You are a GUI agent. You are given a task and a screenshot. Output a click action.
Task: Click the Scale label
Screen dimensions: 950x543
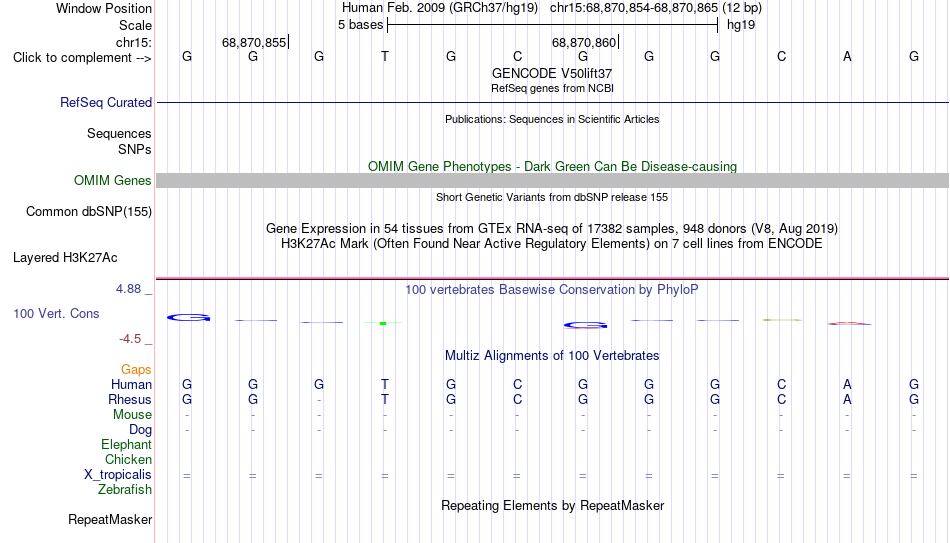135,25
